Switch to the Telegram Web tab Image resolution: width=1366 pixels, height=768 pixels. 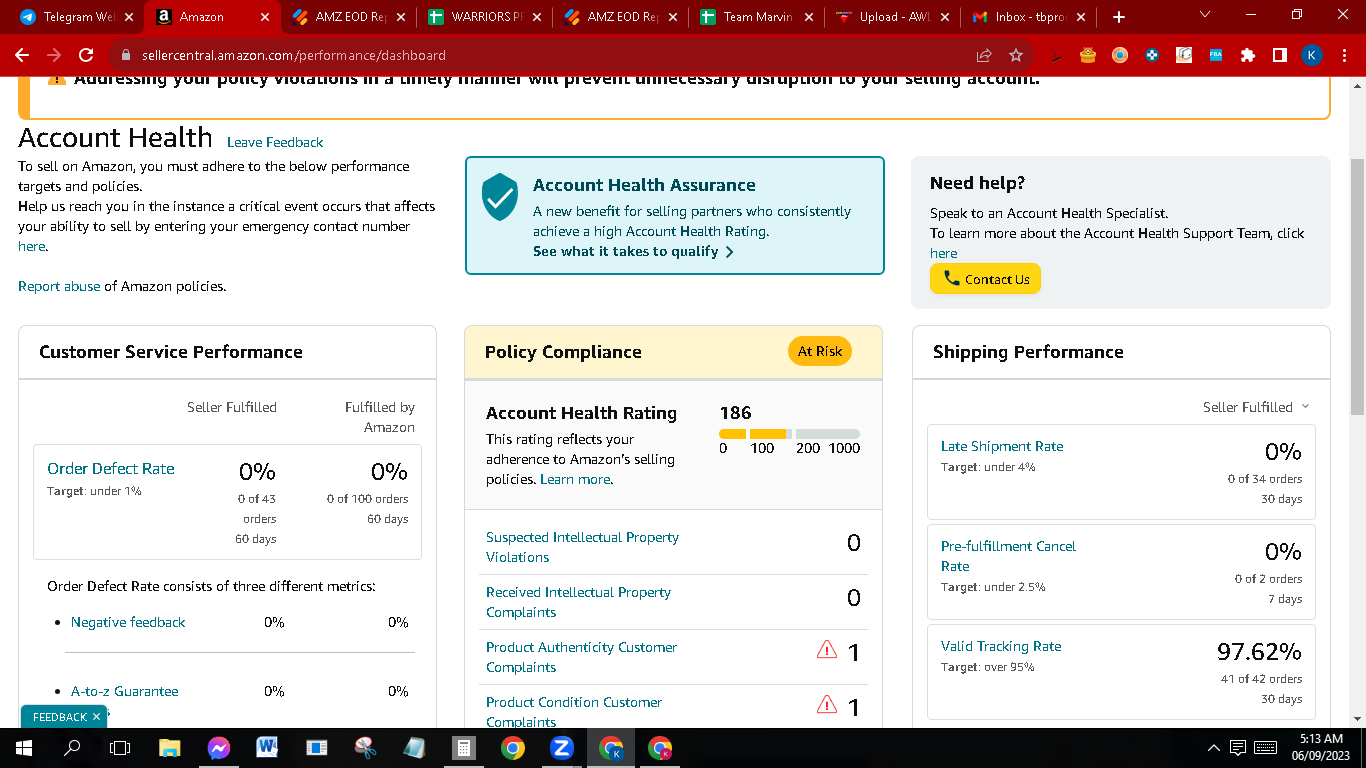(78, 17)
